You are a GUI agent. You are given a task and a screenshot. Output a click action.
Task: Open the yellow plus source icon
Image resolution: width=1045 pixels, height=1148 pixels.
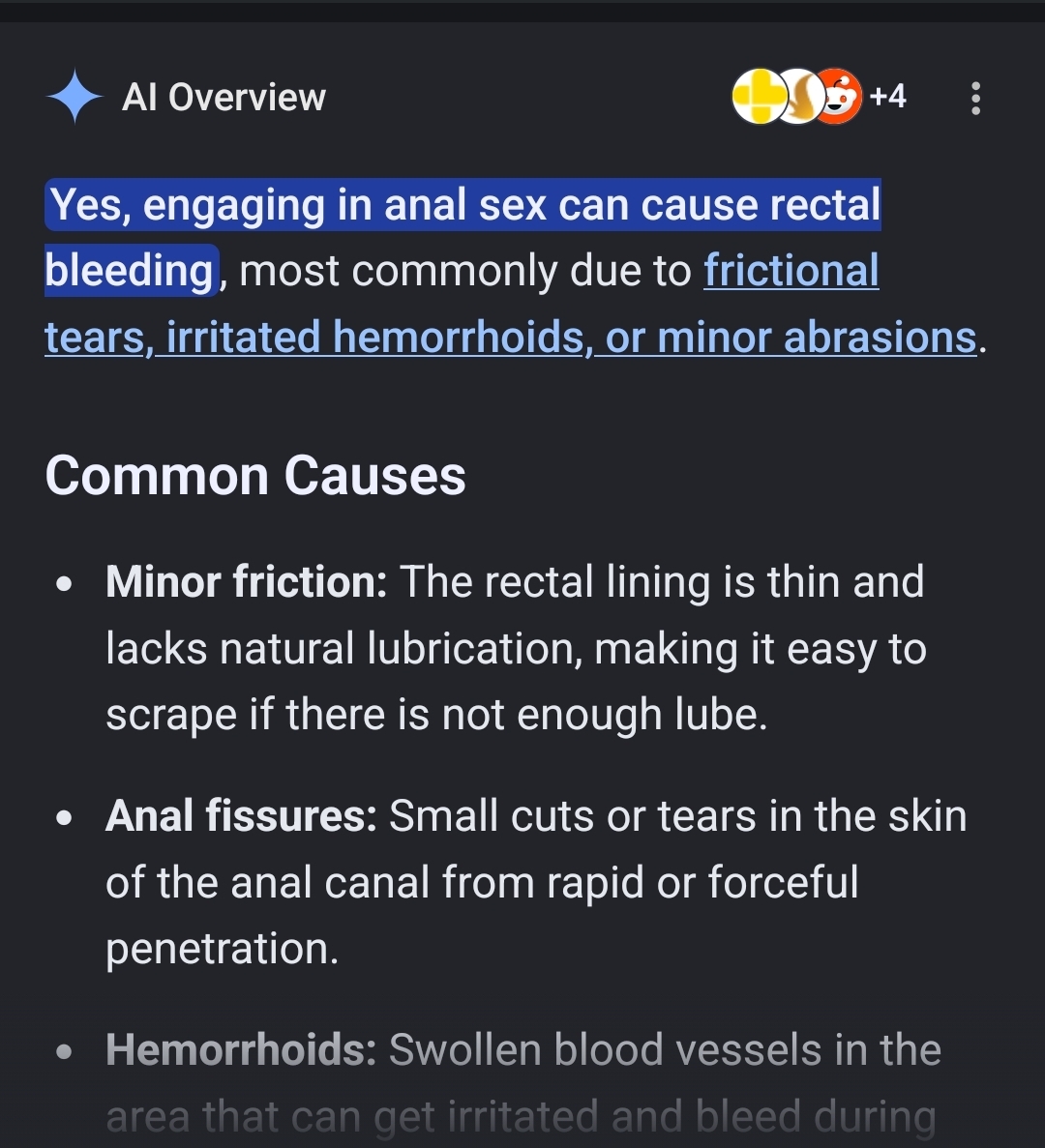point(759,96)
